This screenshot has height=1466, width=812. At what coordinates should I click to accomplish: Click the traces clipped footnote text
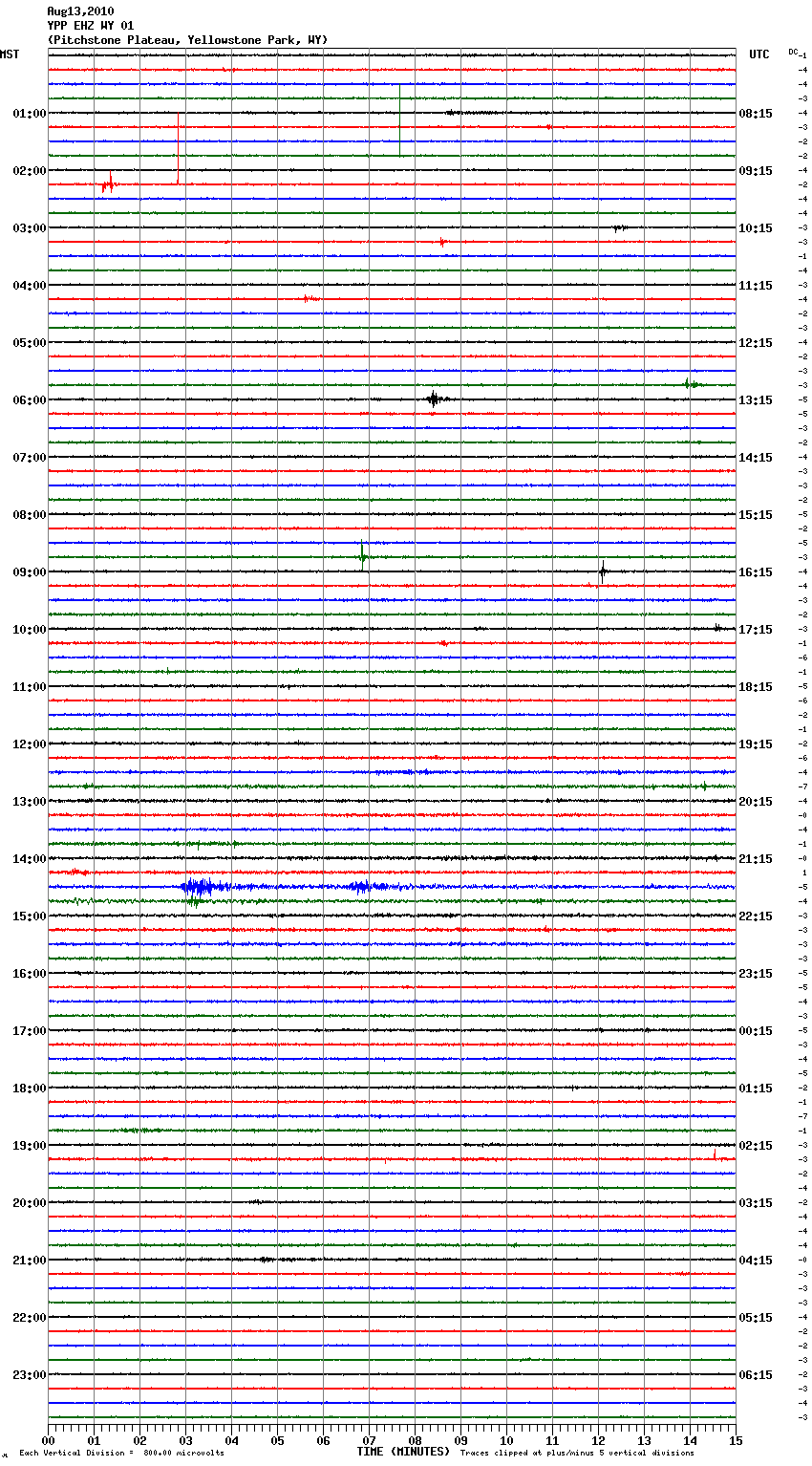click(577, 1453)
